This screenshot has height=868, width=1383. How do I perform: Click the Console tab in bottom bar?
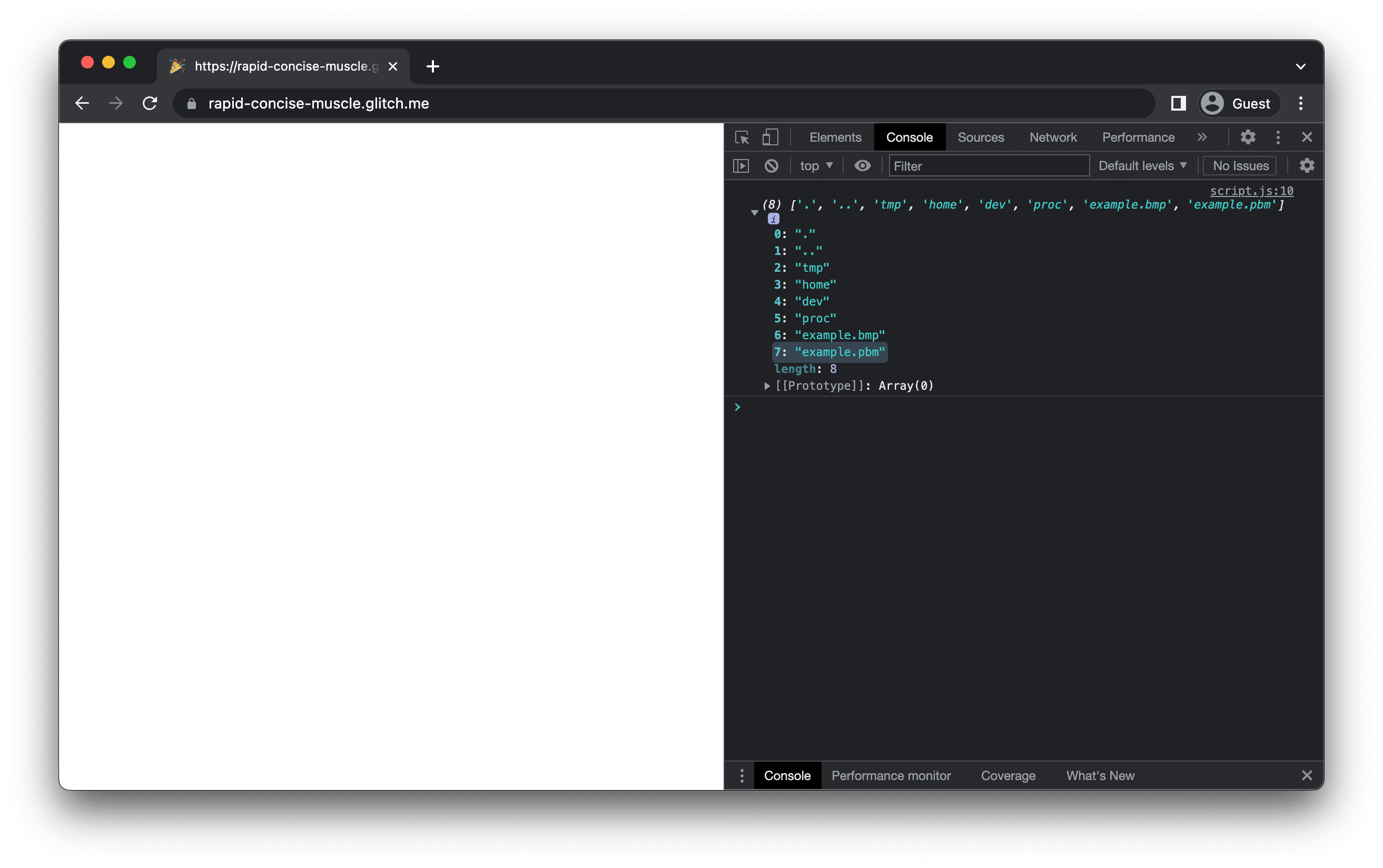point(787,775)
